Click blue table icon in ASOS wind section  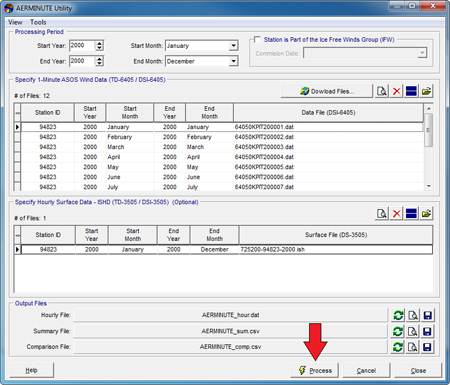click(411, 91)
